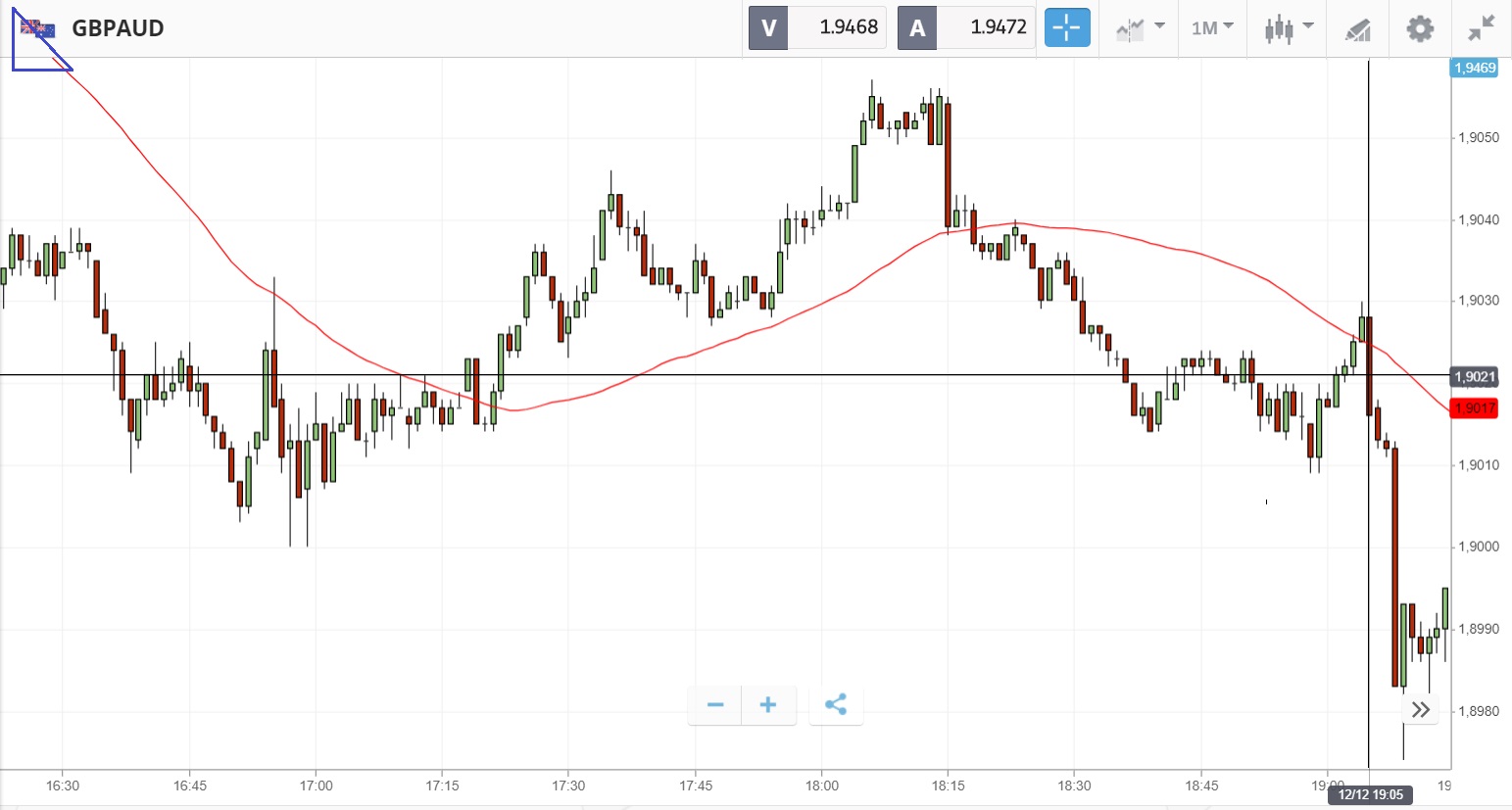The width and height of the screenshot is (1512, 810).
Task: Click the crosshair date tag 12/12 19:05
Action: pos(1371,794)
